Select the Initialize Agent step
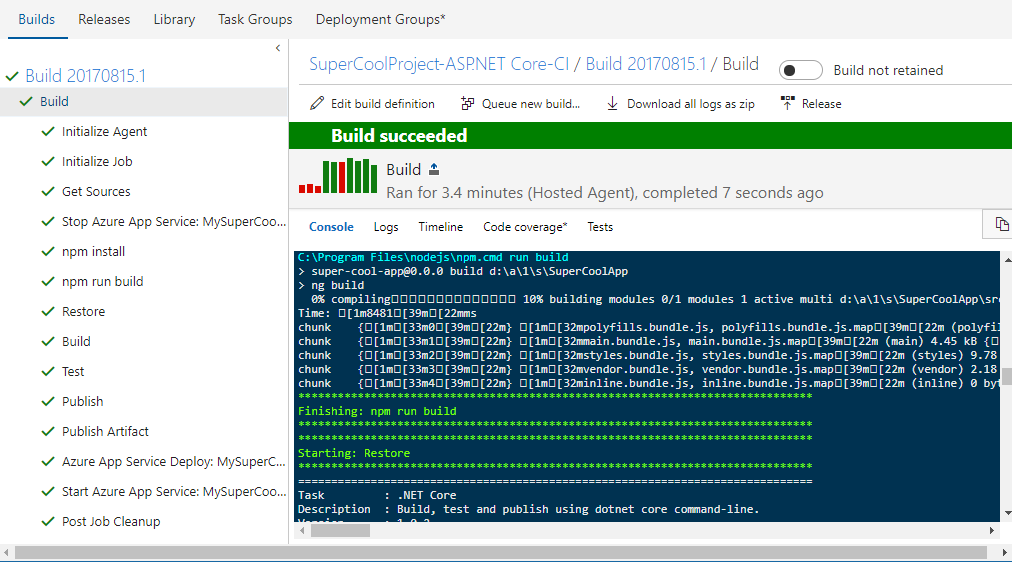Image resolution: width=1012 pixels, height=562 pixels. tap(105, 132)
